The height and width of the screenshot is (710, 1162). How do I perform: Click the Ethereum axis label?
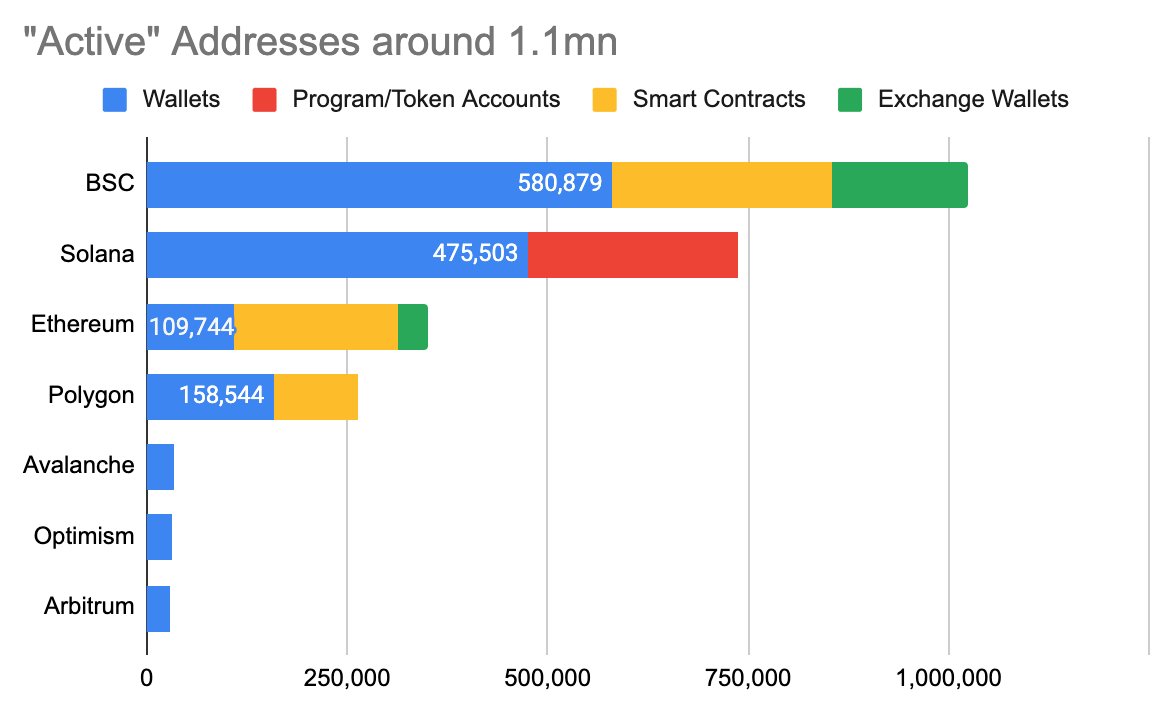pyautogui.click(x=82, y=324)
